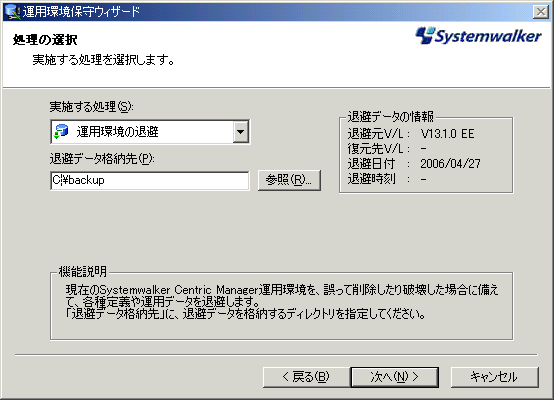Screen dimensions: 554x400
Task: Click the 機能説明 group title
Action: pyautogui.click(x=82, y=271)
